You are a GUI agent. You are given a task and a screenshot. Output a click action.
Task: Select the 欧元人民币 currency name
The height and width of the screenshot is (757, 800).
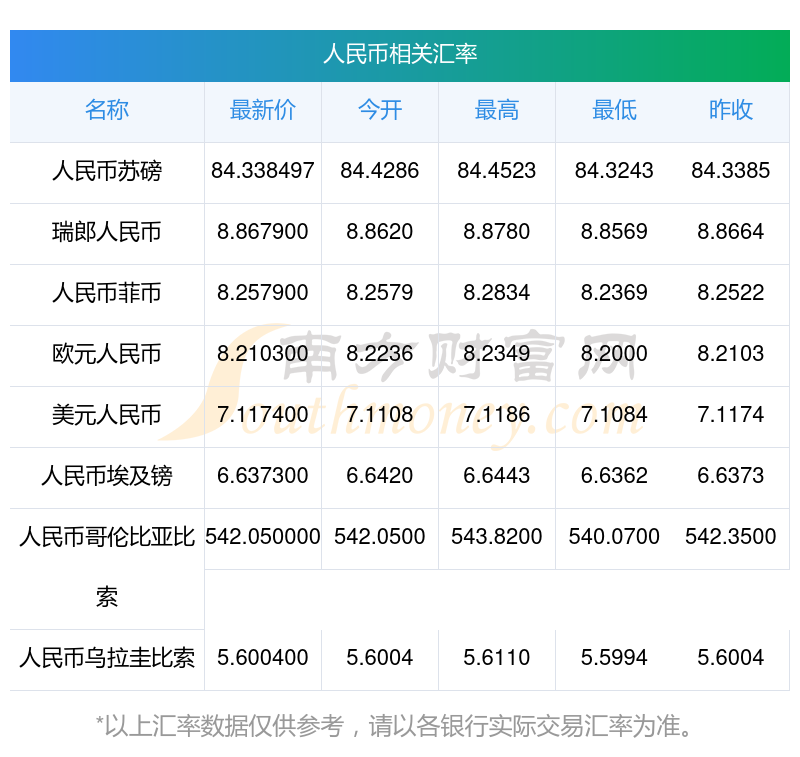(x=107, y=354)
